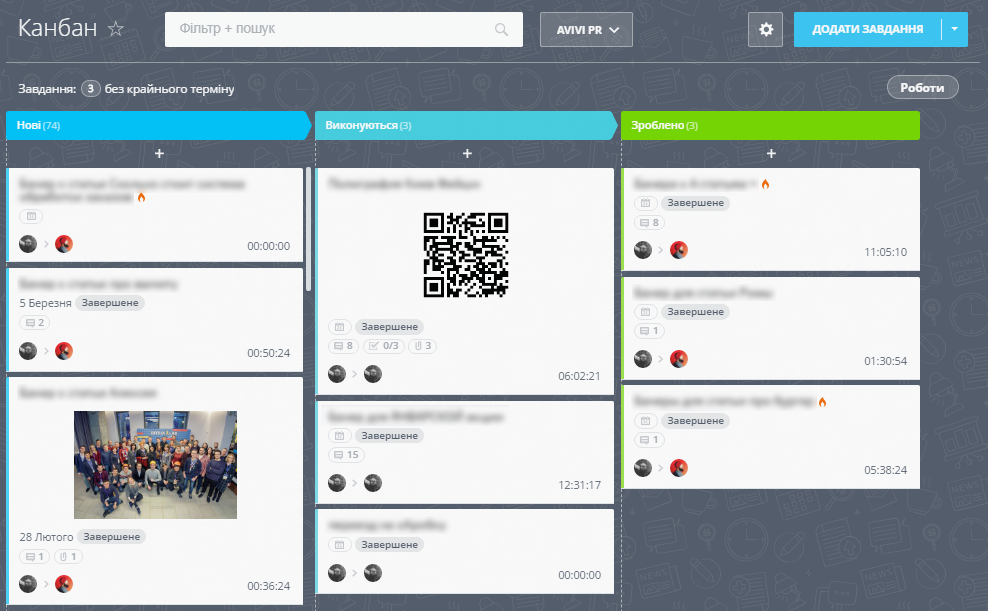Click the timer 00:50:24
This screenshot has width=988, height=611.
click(268, 353)
